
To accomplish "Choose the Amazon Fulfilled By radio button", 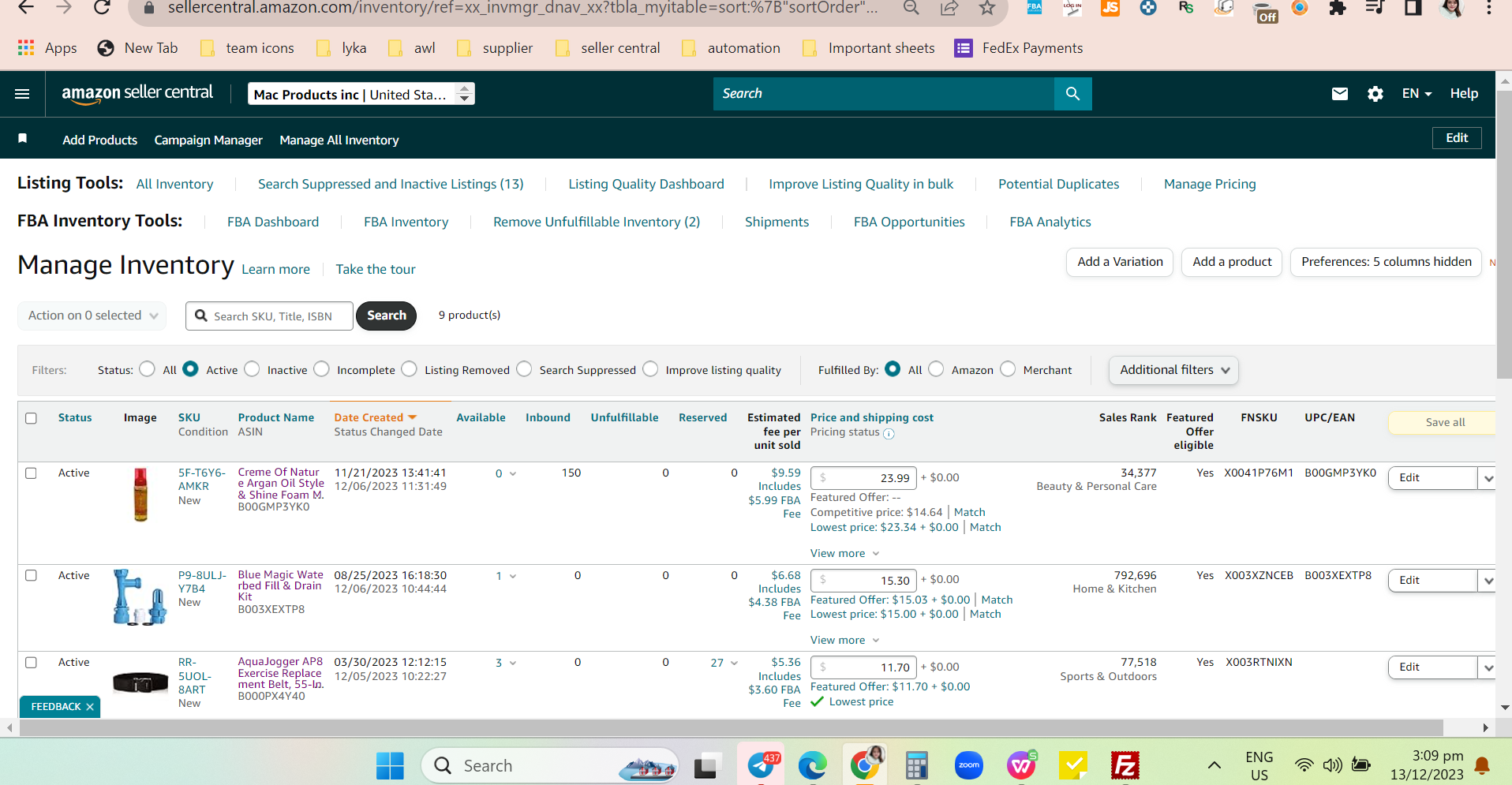I will click(x=936, y=369).
